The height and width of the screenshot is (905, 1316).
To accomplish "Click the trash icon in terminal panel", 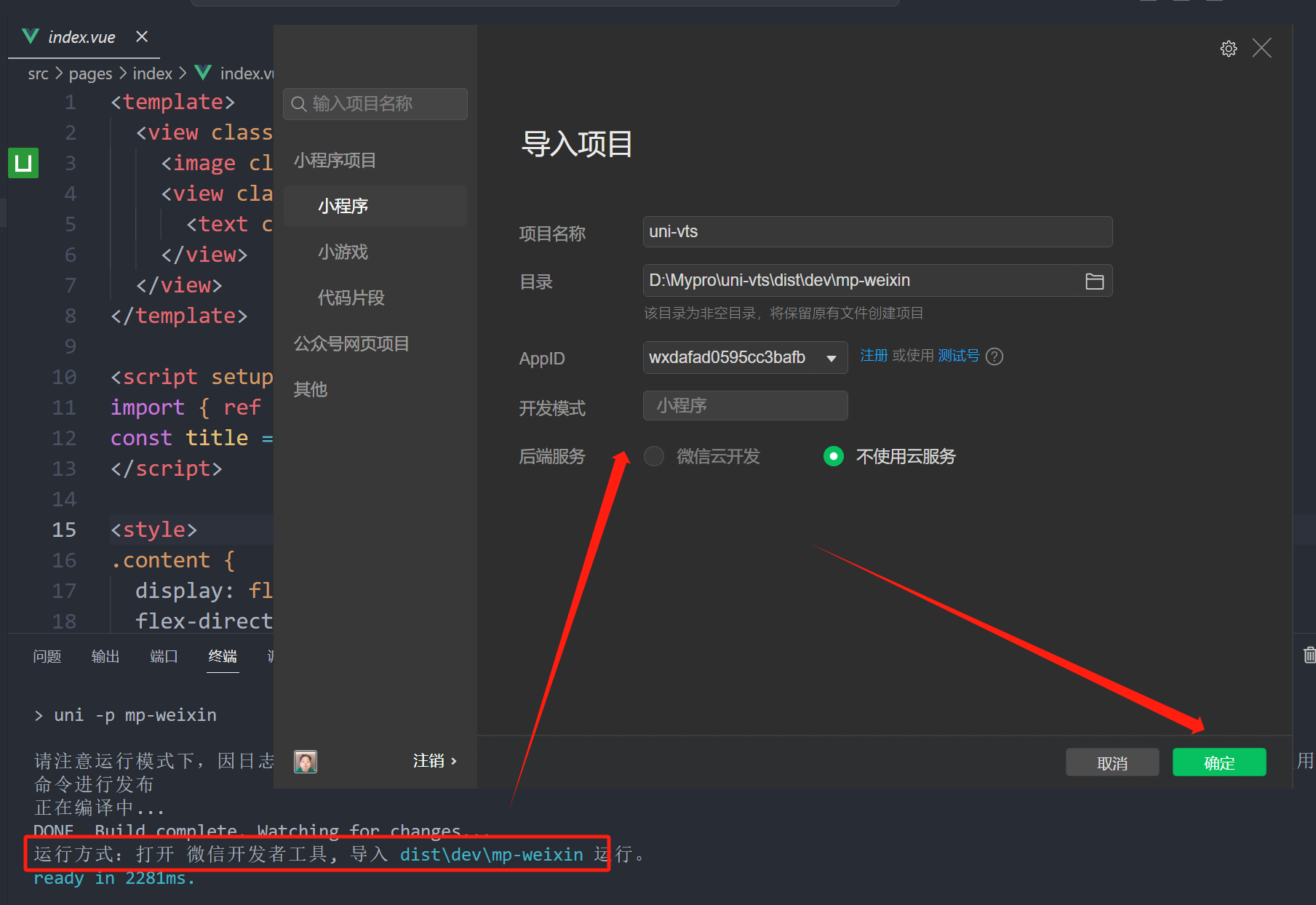I will pyautogui.click(x=1309, y=655).
